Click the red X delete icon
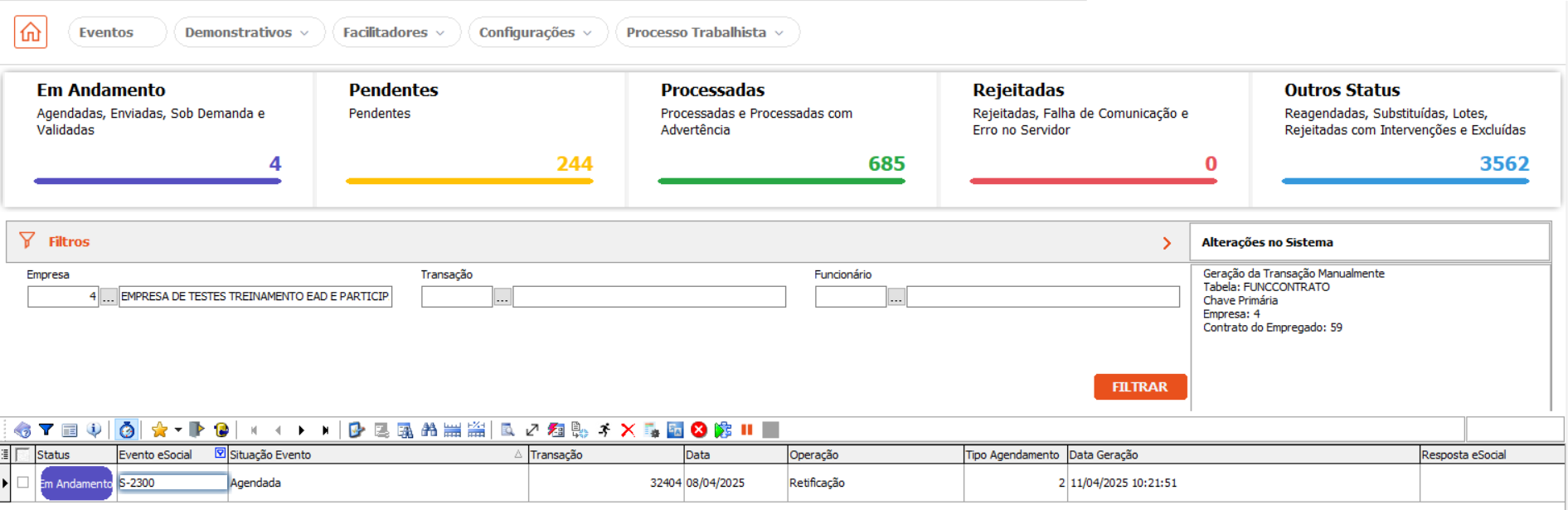1568x510 pixels. (628, 430)
